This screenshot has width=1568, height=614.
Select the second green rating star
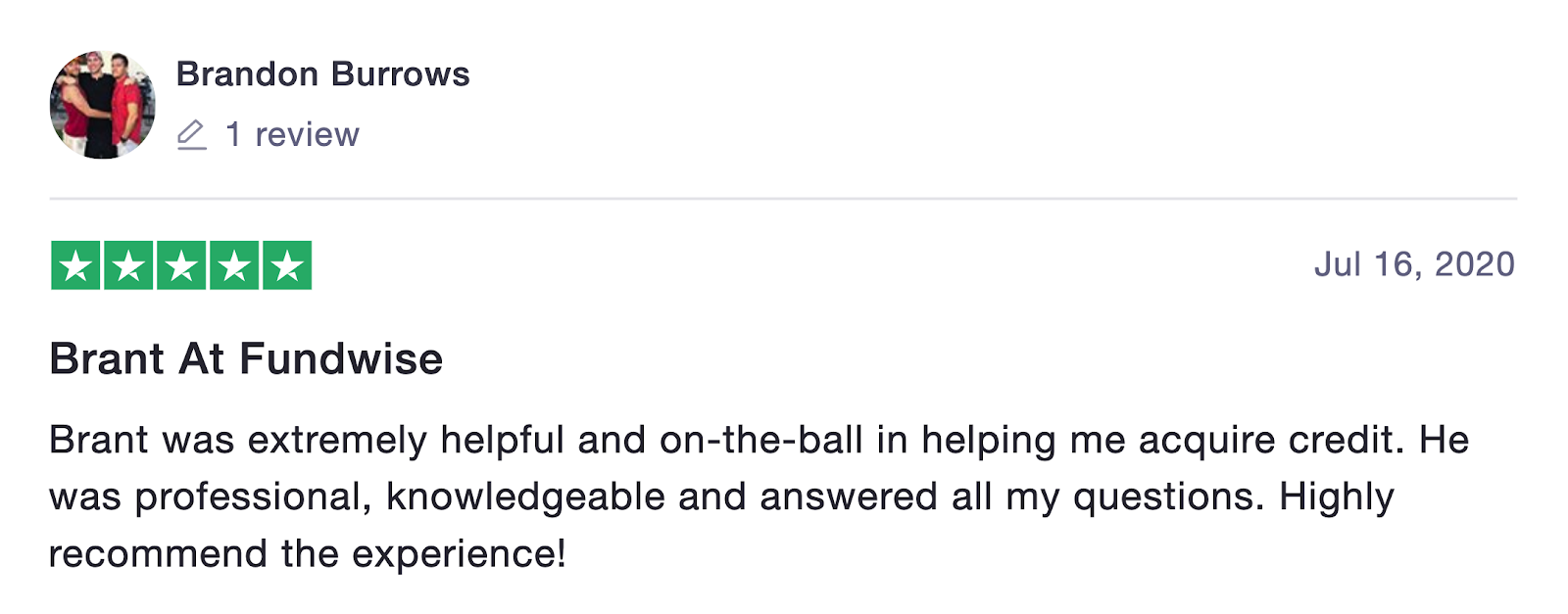point(129,265)
